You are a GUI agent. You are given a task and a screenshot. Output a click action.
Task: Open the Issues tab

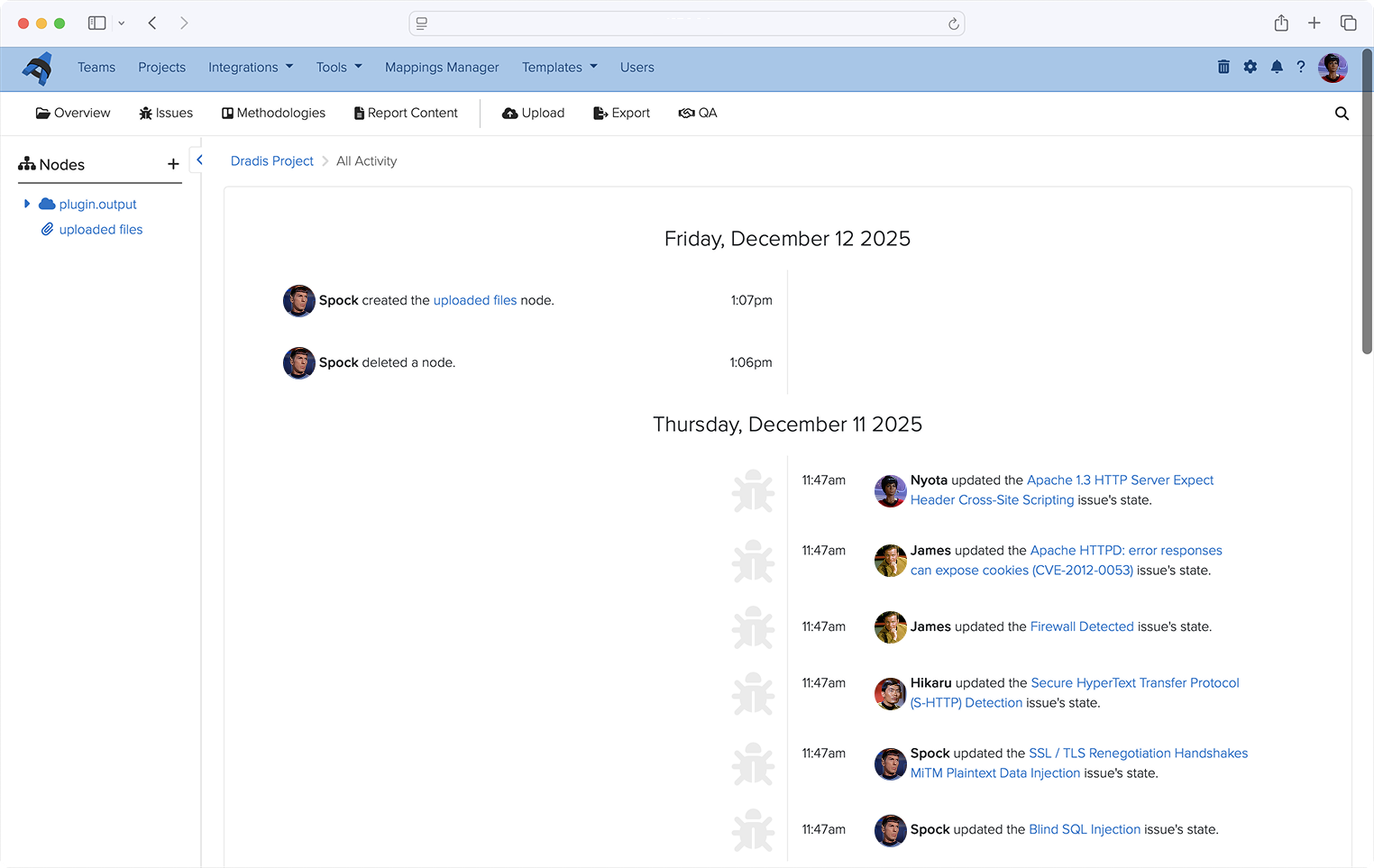point(166,113)
